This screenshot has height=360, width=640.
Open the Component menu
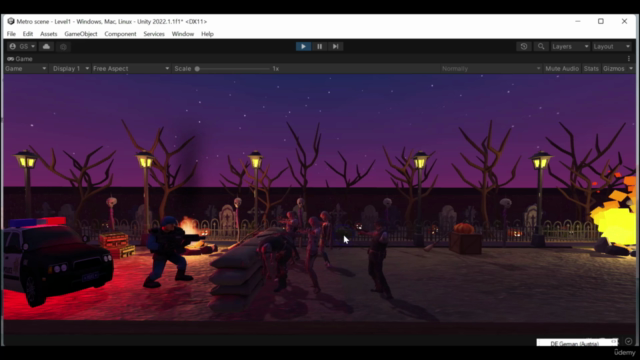point(120,34)
